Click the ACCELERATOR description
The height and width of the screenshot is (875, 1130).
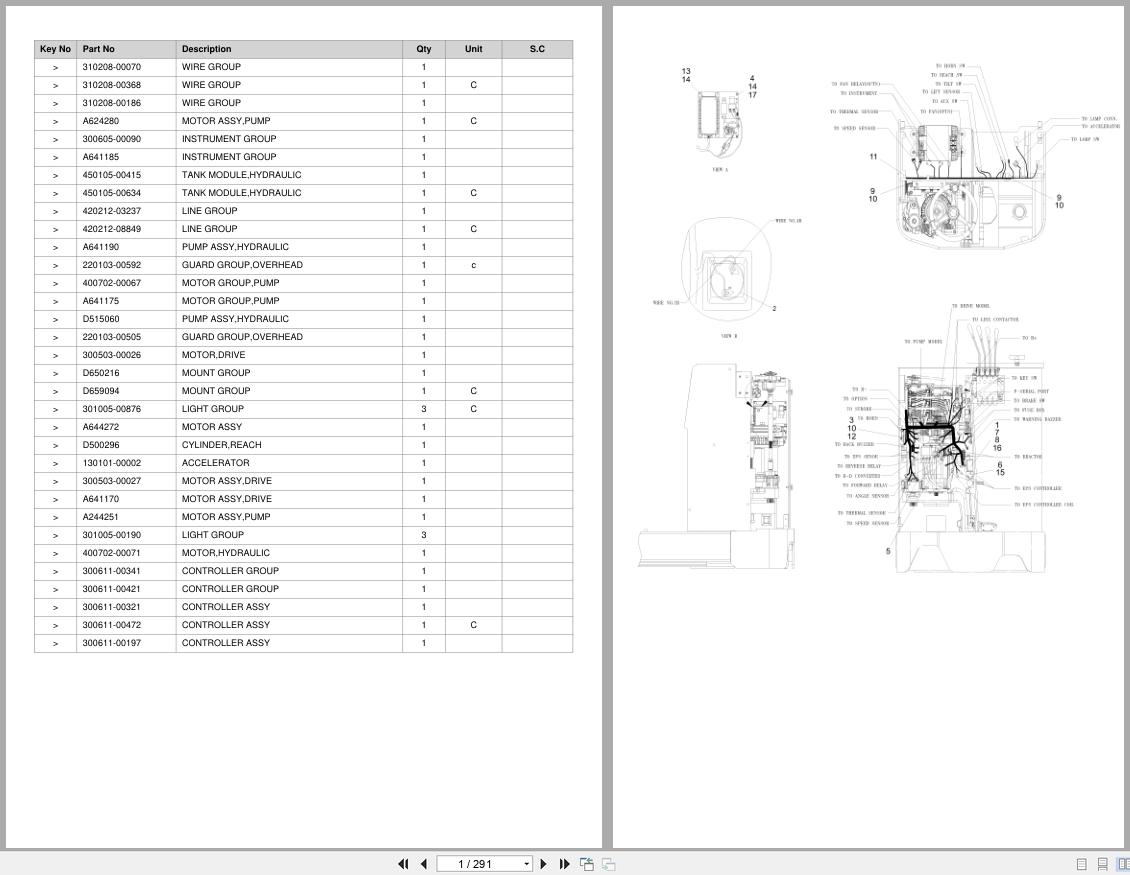pyautogui.click(x=215, y=463)
